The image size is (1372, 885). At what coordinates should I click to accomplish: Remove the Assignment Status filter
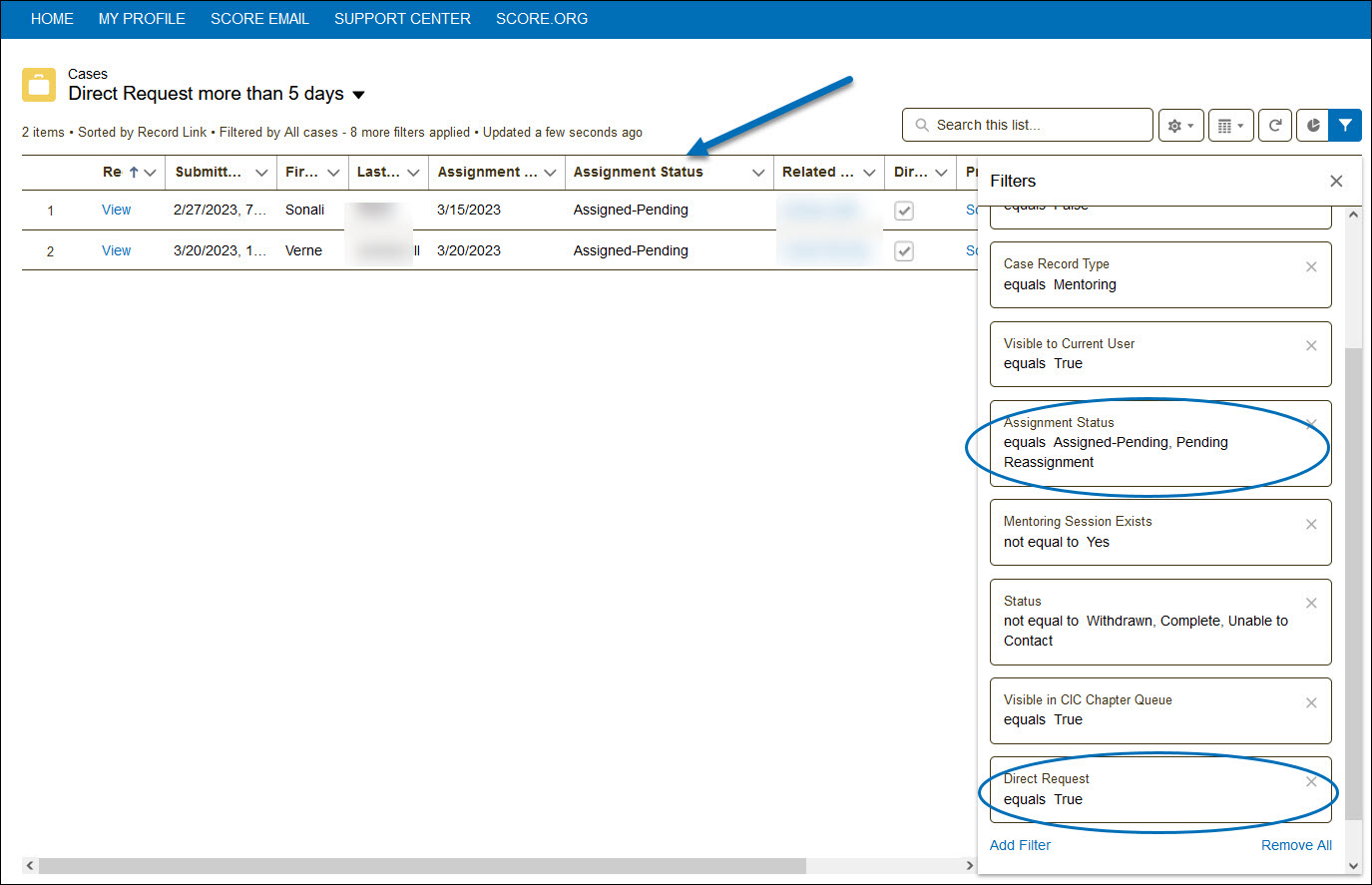click(1311, 424)
